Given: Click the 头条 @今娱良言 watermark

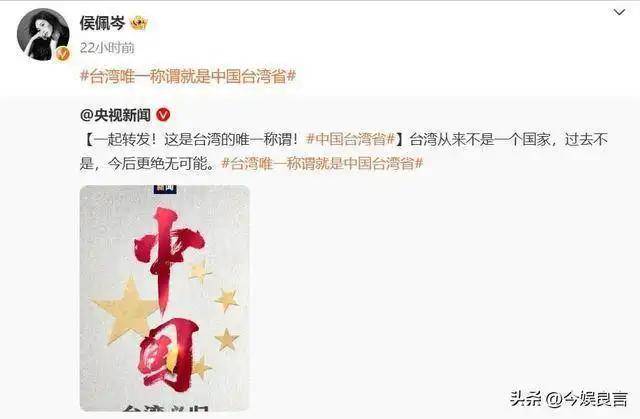Looking at the screenshot, I should 569,398.
